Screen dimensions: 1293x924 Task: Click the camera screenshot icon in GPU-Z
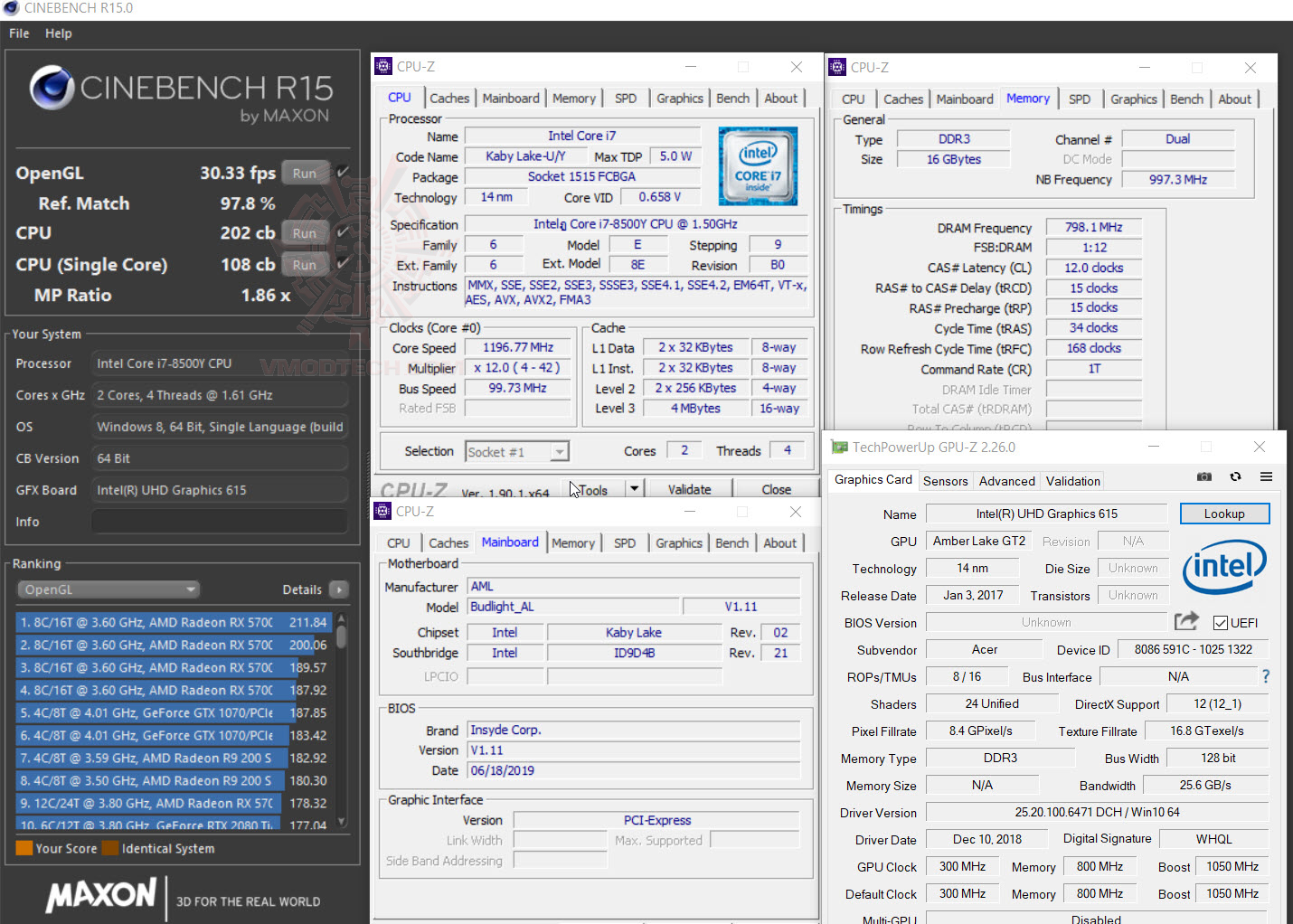(x=1204, y=476)
